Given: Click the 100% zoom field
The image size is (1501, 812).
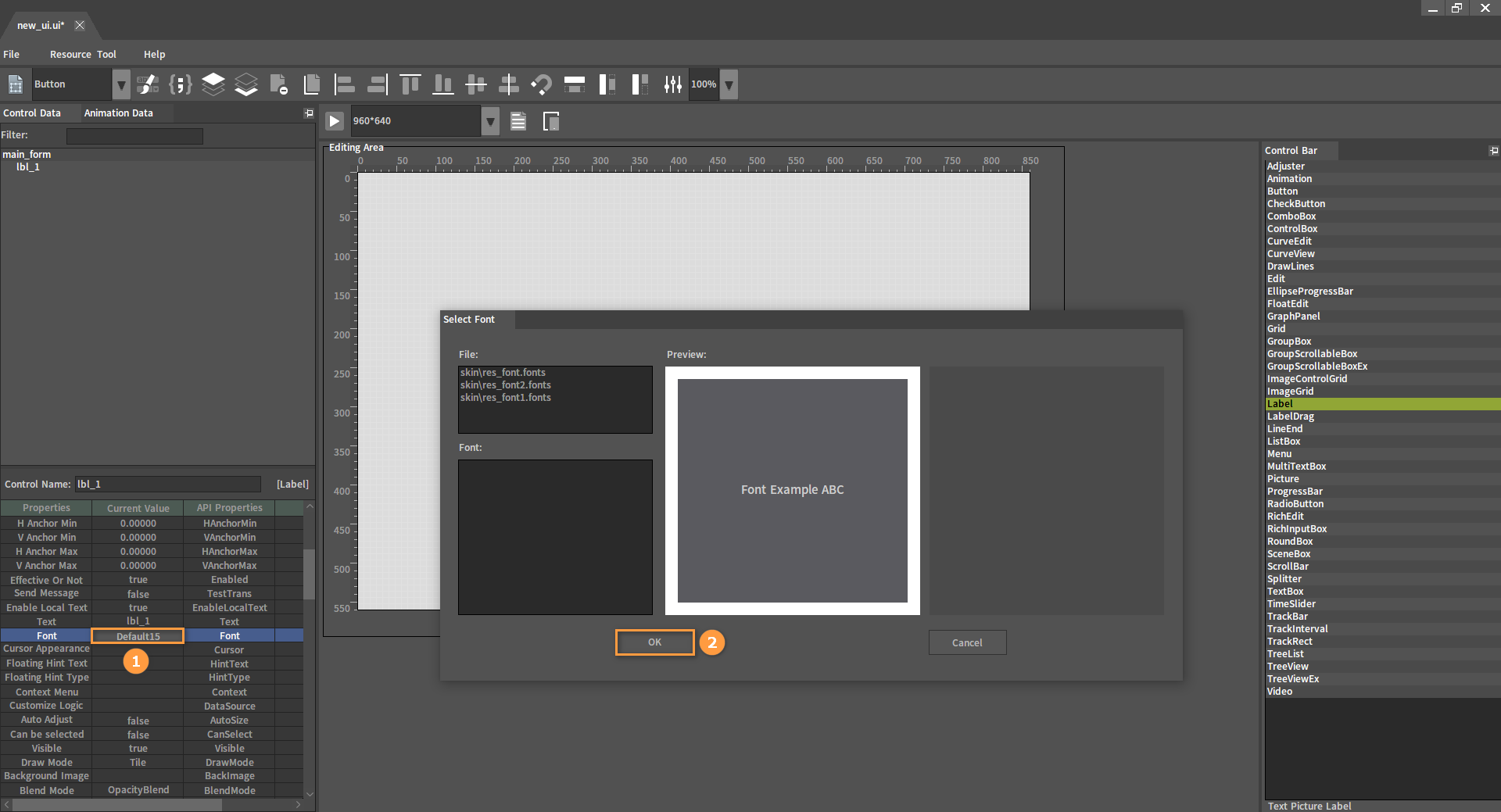Looking at the screenshot, I should [704, 84].
